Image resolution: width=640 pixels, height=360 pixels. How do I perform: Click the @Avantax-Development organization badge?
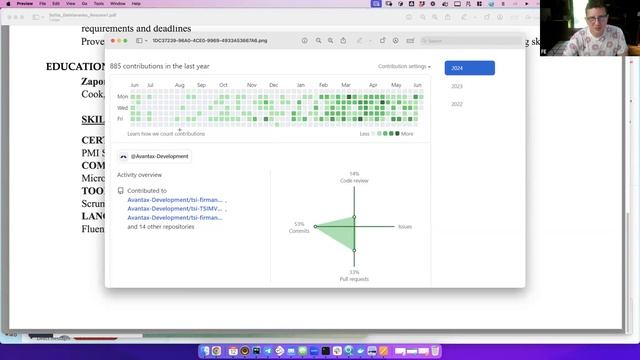click(155, 156)
